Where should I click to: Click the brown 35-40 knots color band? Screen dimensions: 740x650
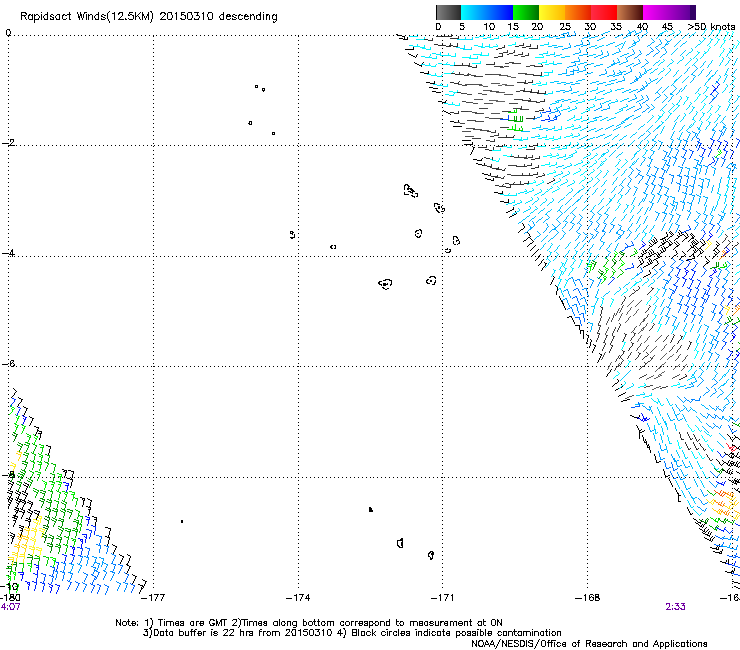point(630,12)
